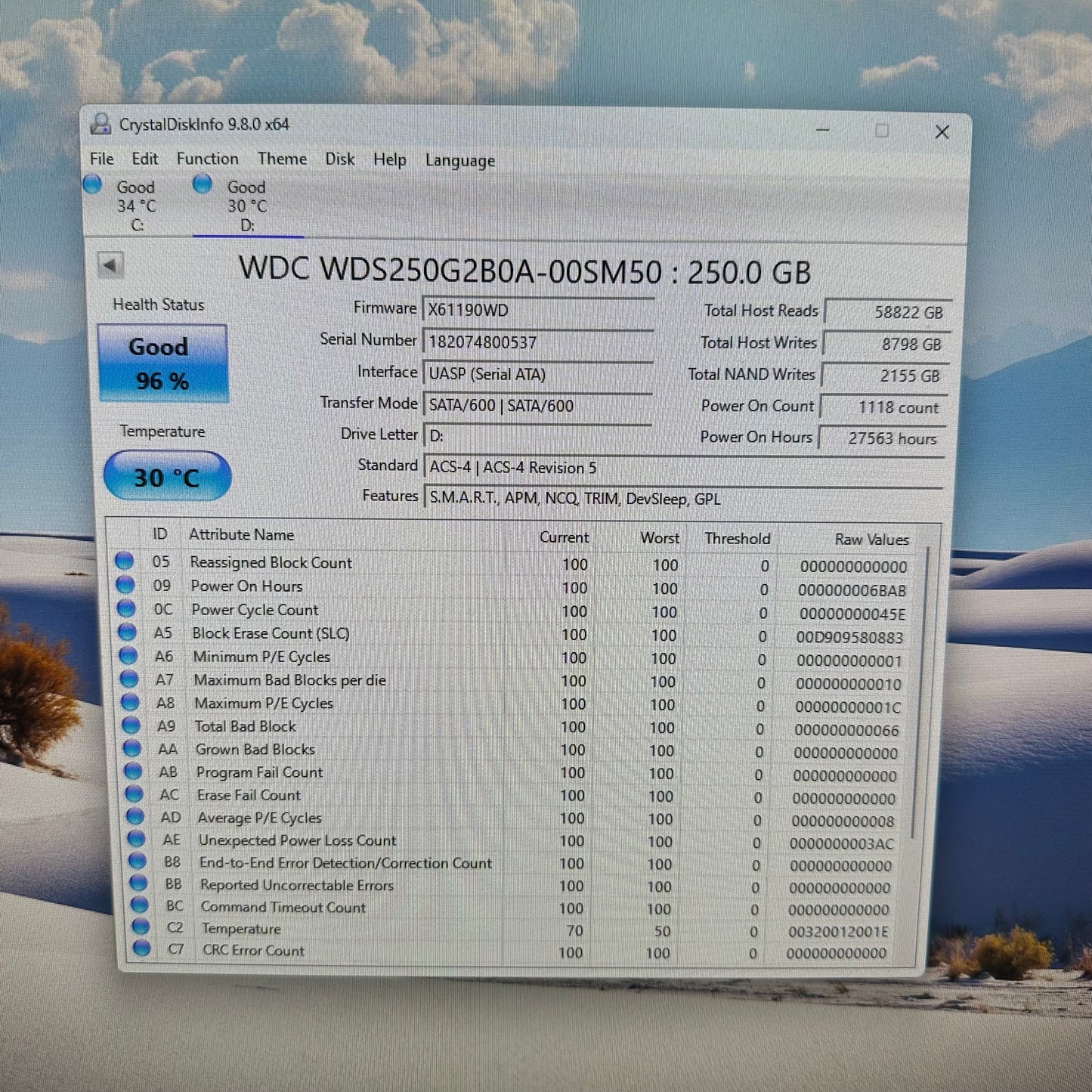Click the Raw Values column header

[x=871, y=540]
